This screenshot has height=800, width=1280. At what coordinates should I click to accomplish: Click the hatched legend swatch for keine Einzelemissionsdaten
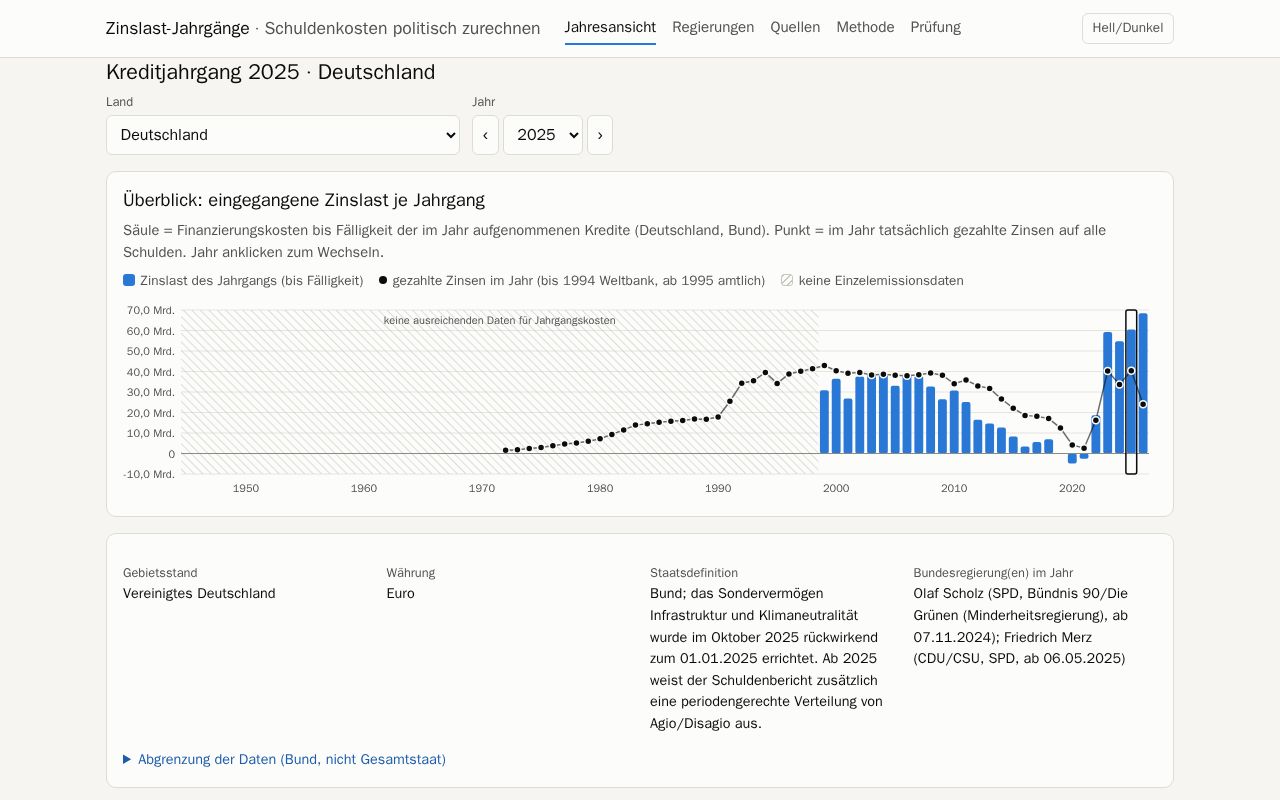[x=787, y=280]
